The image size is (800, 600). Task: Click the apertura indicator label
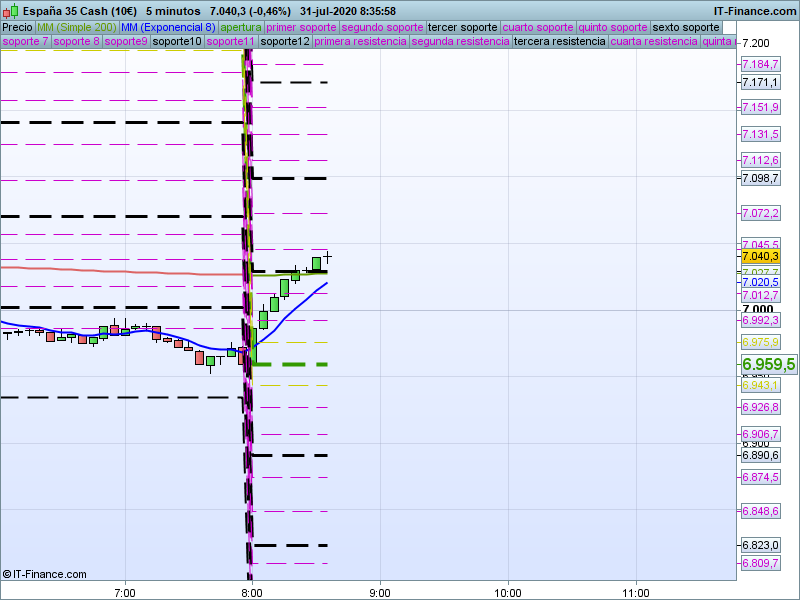coord(241,28)
